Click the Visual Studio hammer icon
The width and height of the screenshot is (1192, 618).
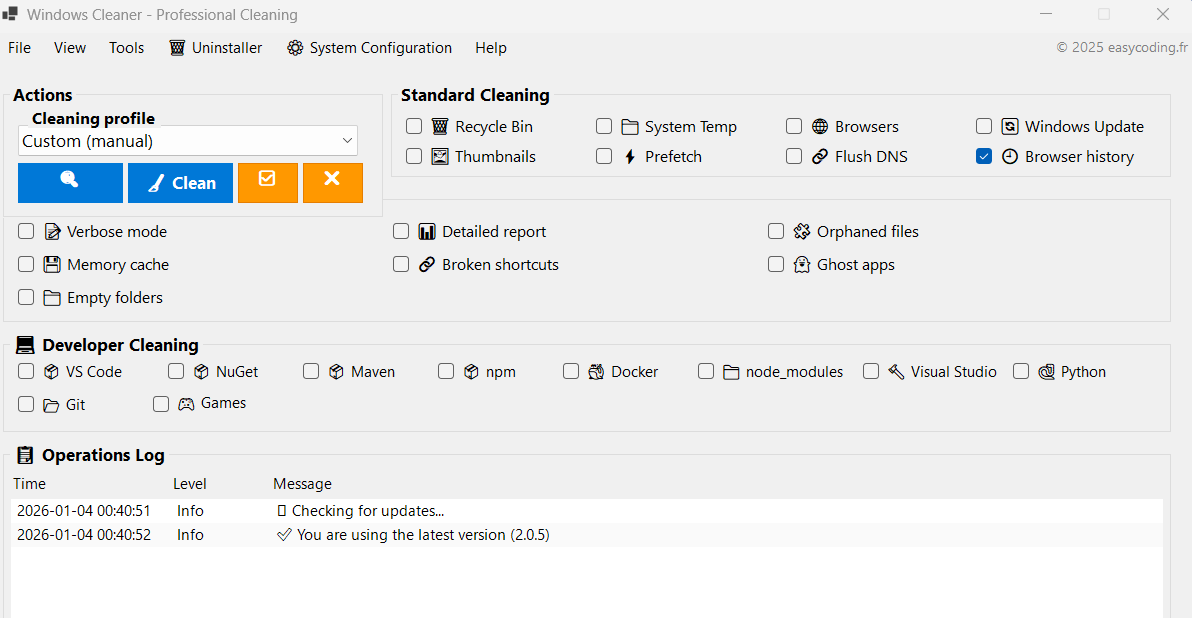(896, 372)
